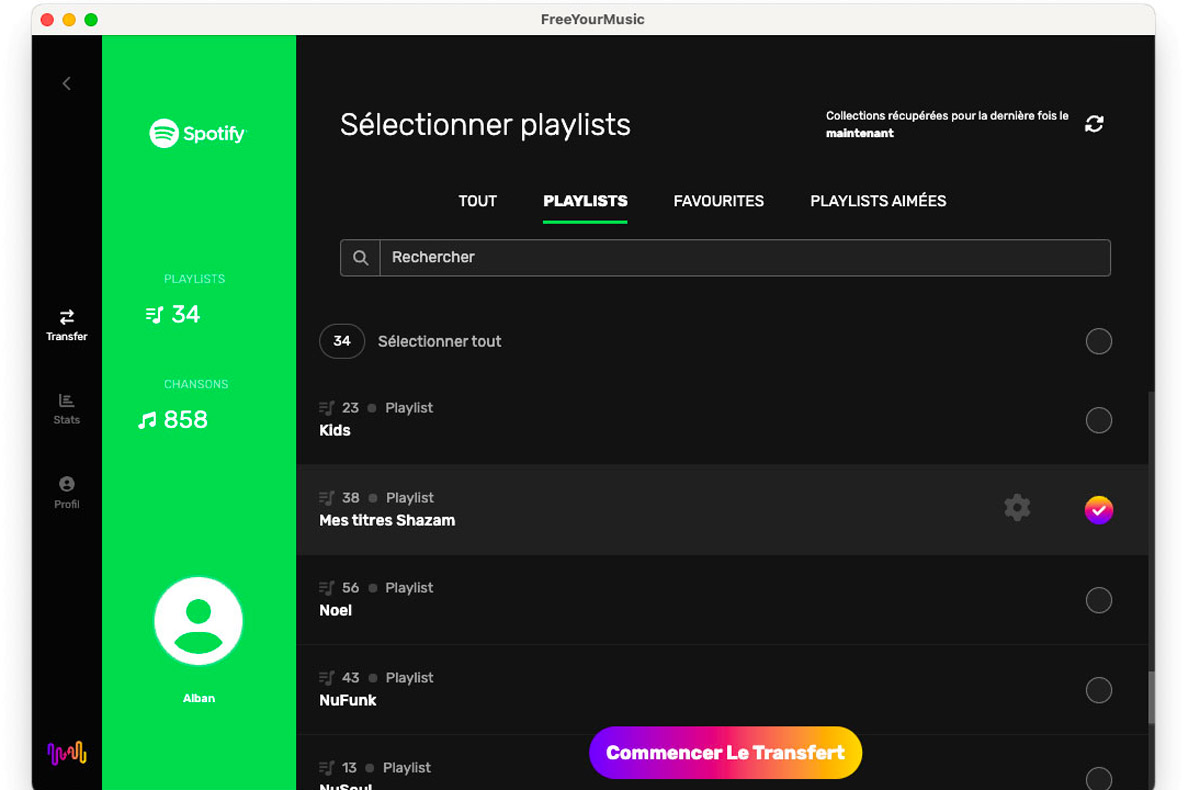
Task: Select the Noel playlist checkbox
Action: pos(1099,600)
